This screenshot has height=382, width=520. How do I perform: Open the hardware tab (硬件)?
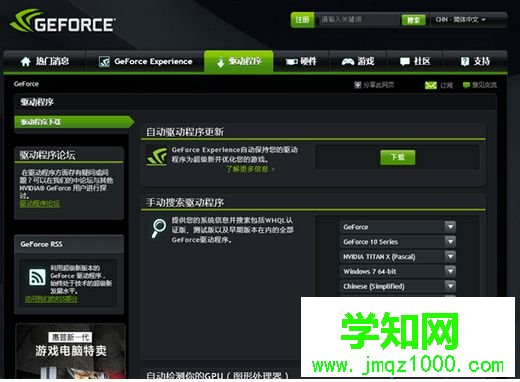[x=301, y=61]
